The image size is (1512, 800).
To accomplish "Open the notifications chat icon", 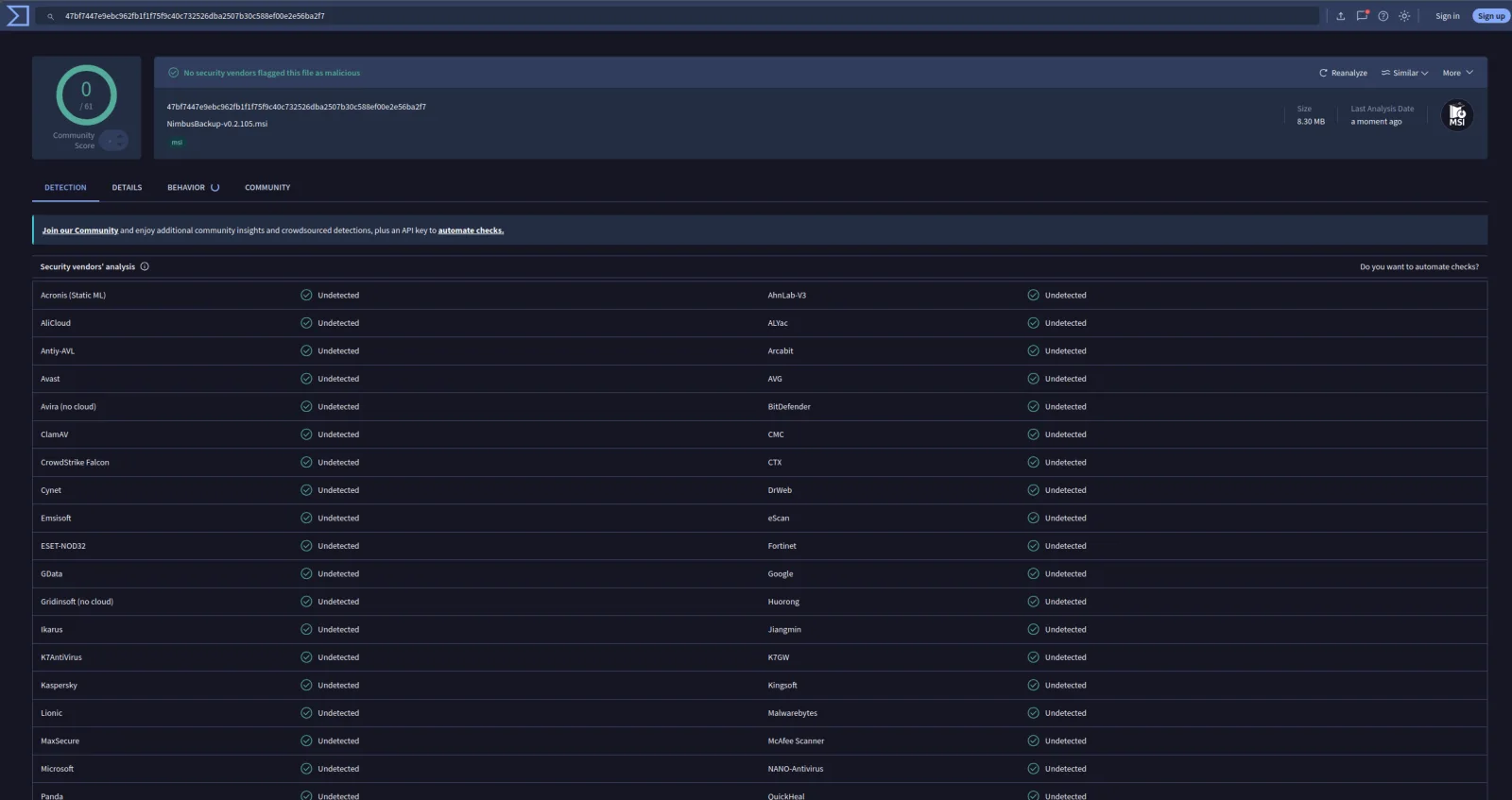I will [1362, 16].
